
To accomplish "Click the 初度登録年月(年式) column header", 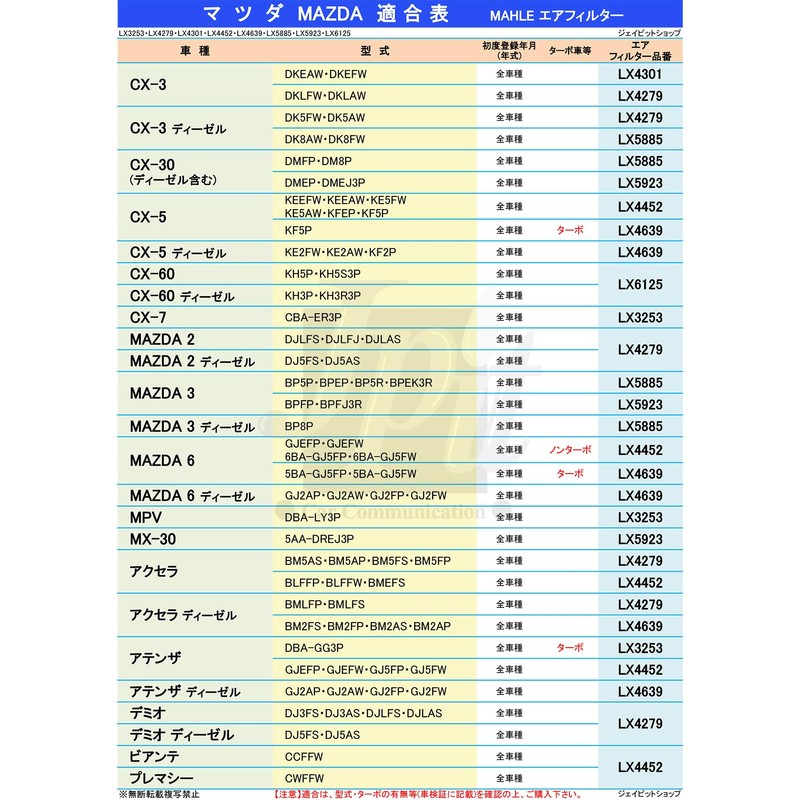I will (x=509, y=51).
